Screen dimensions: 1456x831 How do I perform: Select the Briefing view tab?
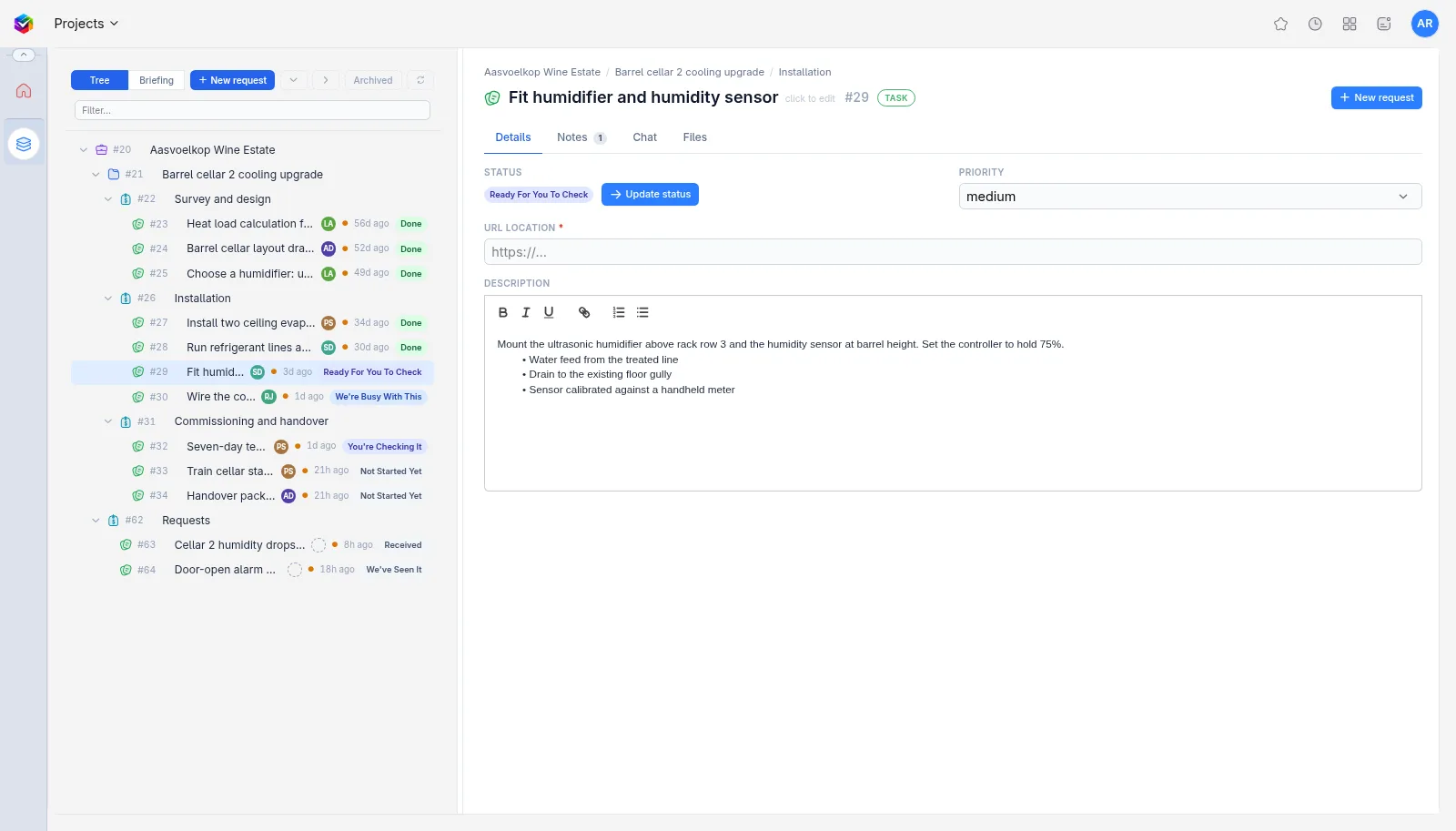tap(157, 80)
